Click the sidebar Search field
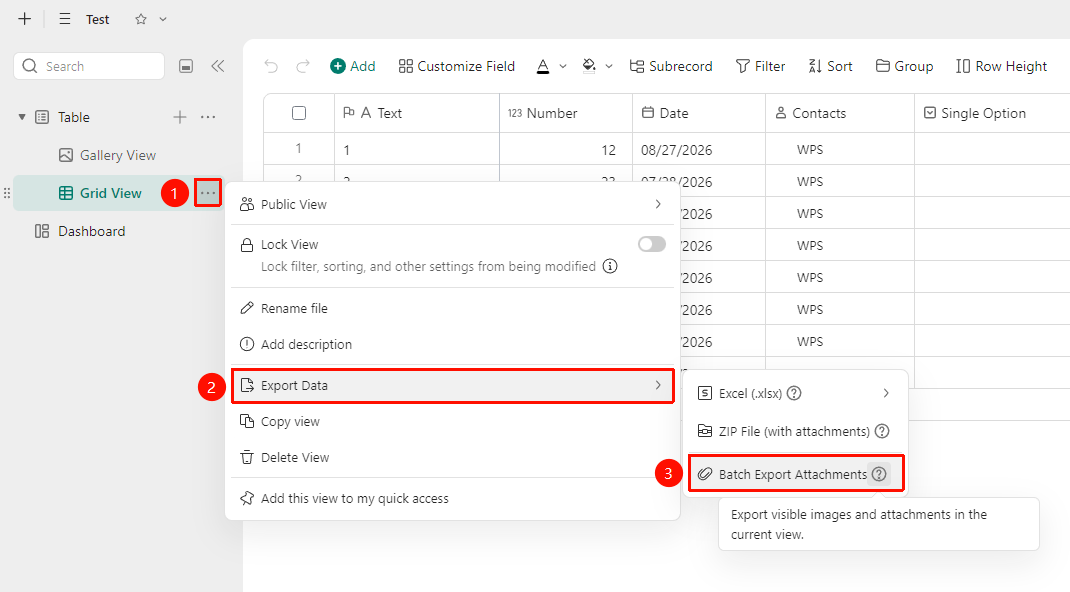This screenshot has width=1070, height=592. (x=89, y=66)
